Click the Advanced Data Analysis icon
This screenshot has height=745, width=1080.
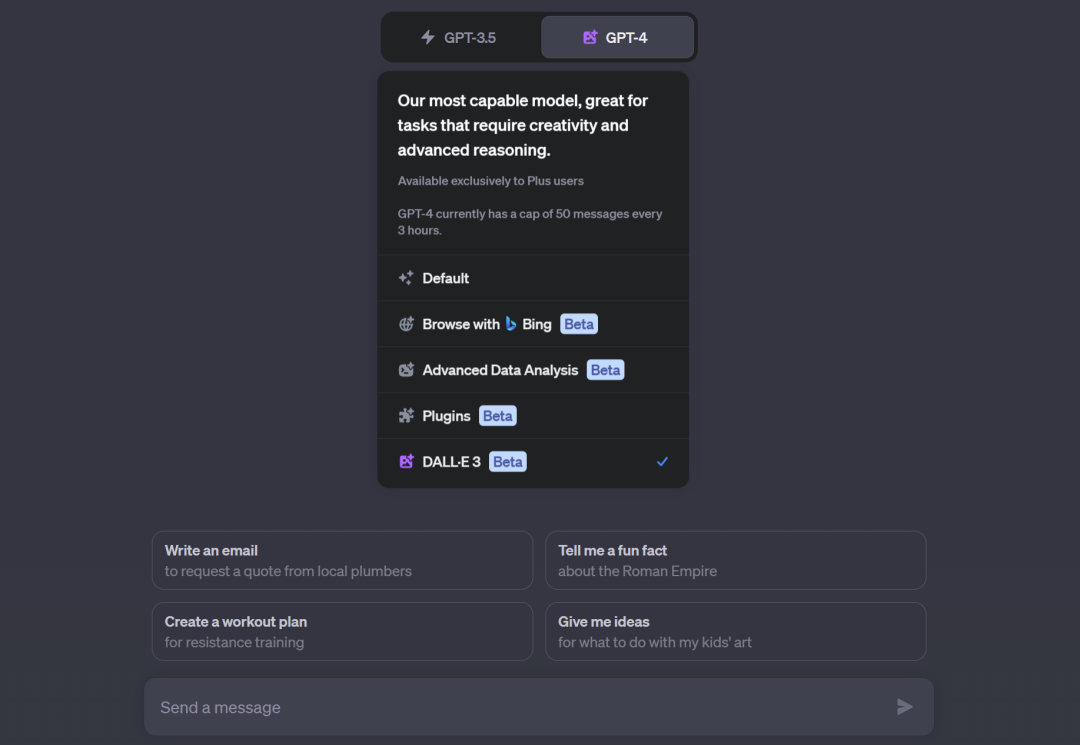tap(406, 370)
